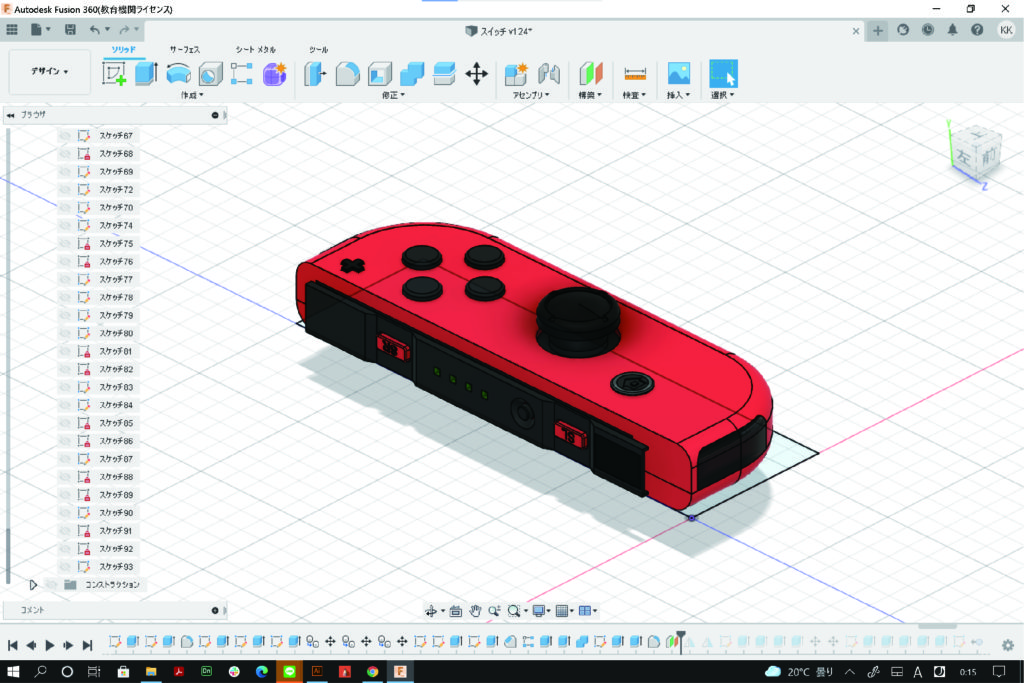Toggle visibility eye of スケッチ75
Viewport: 1024px width, 683px height.
point(66,243)
